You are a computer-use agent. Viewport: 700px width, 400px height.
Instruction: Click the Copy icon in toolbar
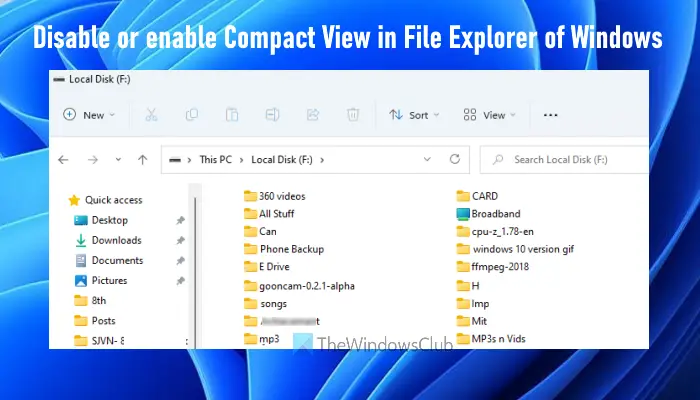(192, 115)
